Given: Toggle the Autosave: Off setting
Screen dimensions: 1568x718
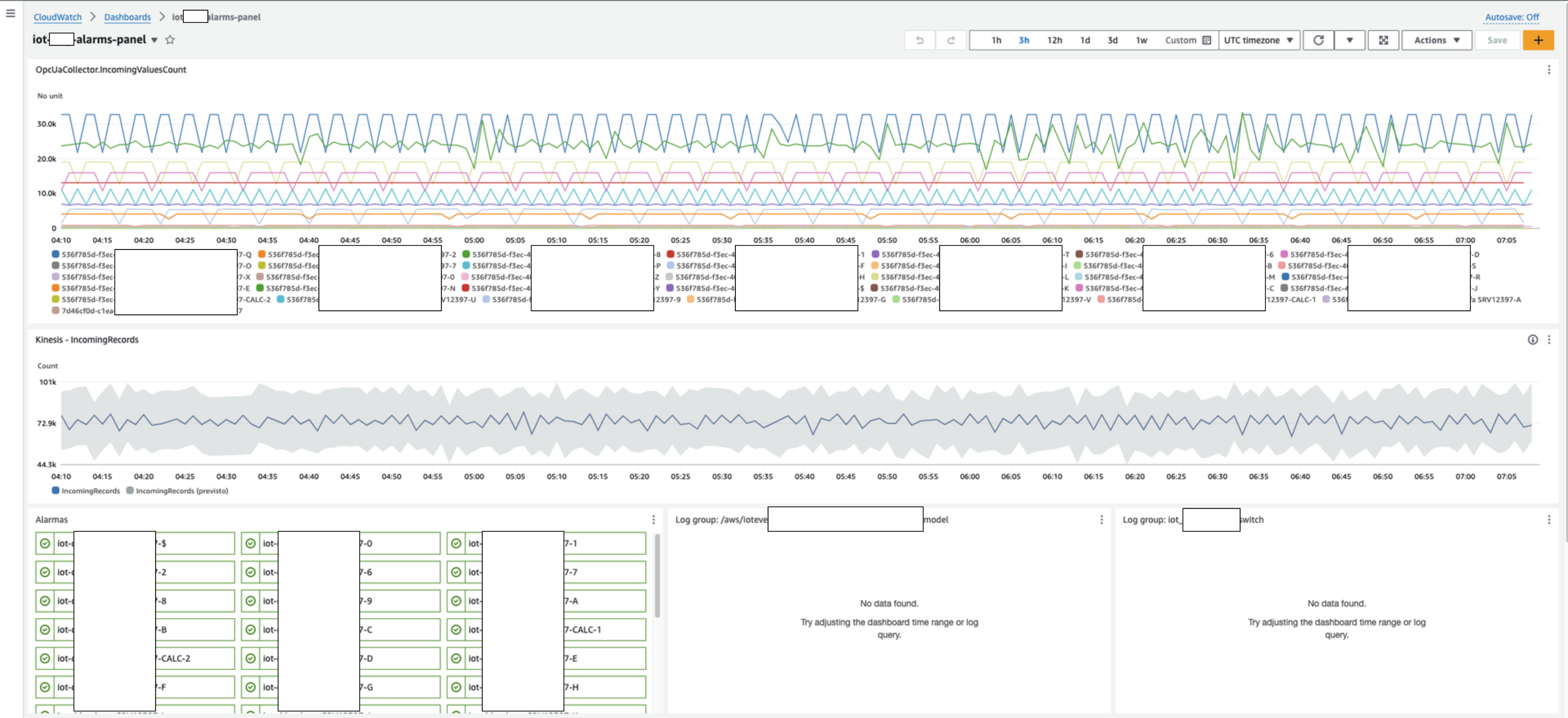Looking at the screenshot, I should (1512, 17).
